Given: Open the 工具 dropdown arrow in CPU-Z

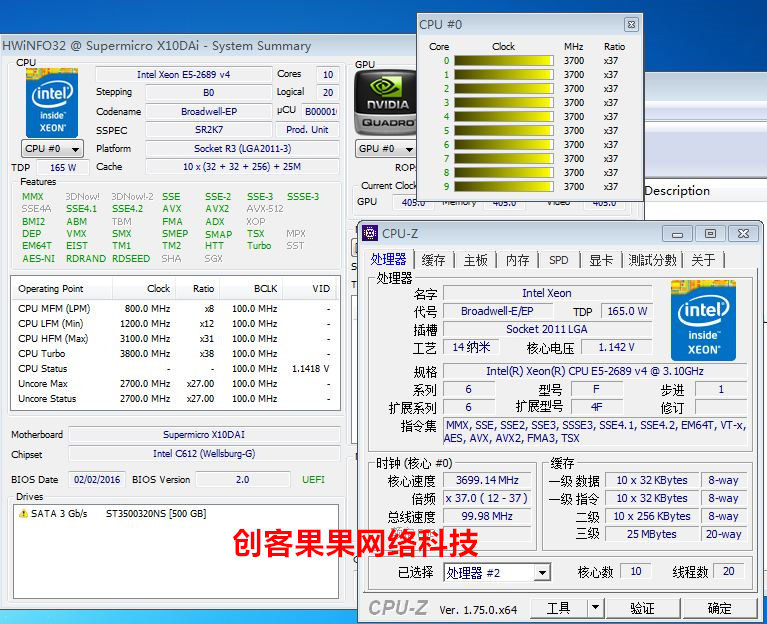Looking at the screenshot, I should [595, 608].
